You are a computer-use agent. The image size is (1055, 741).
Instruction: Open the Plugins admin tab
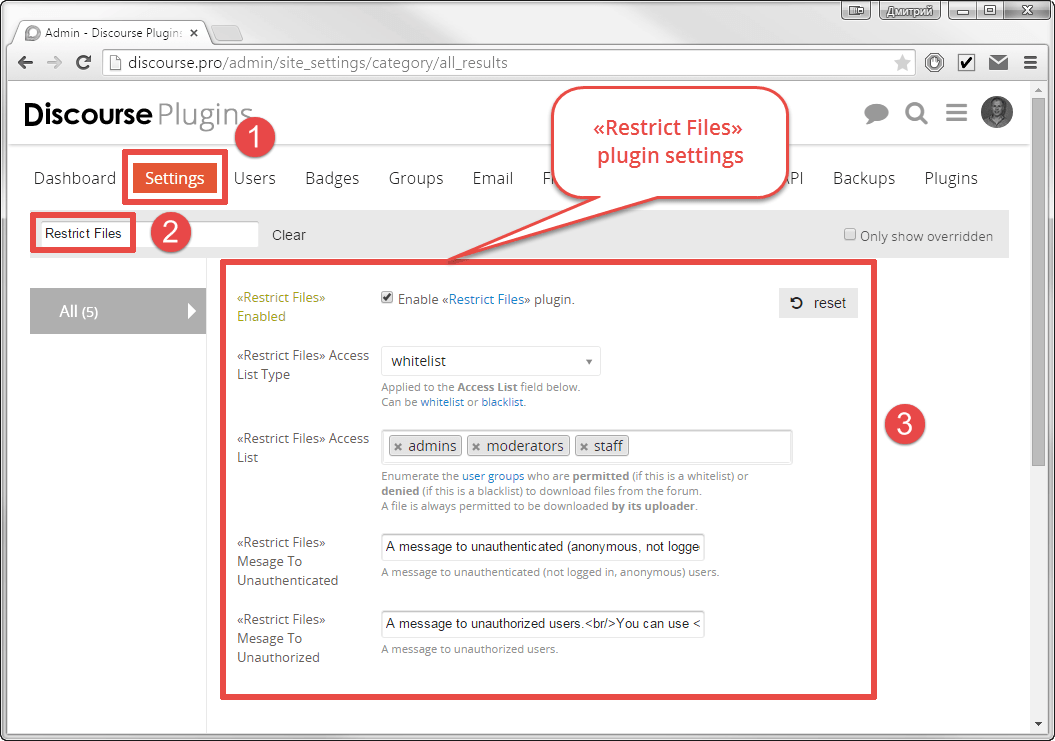[x=951, y=178]
